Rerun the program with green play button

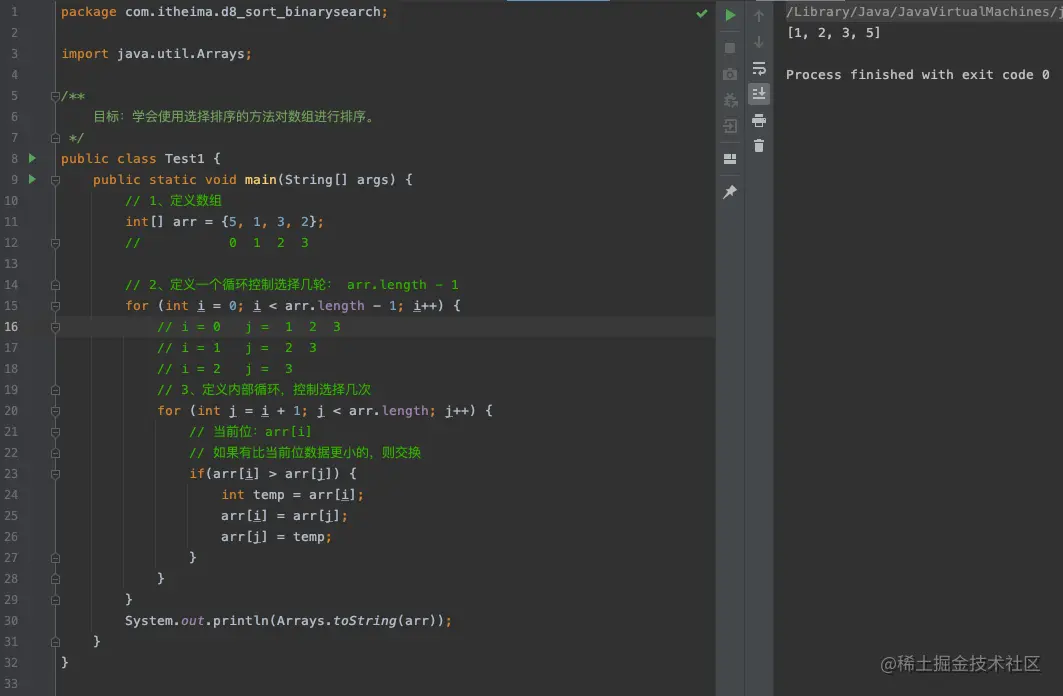[x=730, y=15]
